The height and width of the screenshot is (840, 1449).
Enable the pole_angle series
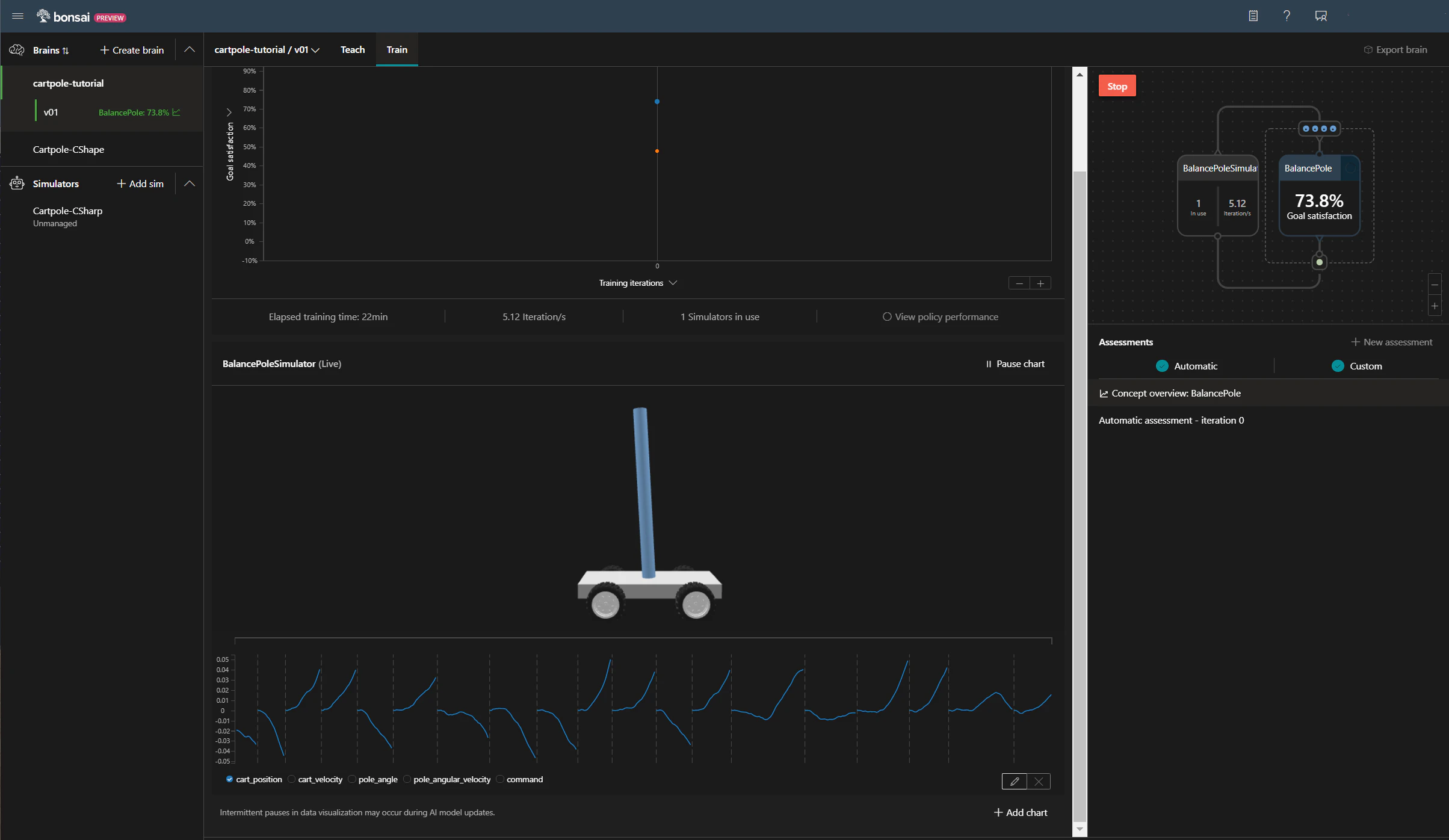[352, 779]
